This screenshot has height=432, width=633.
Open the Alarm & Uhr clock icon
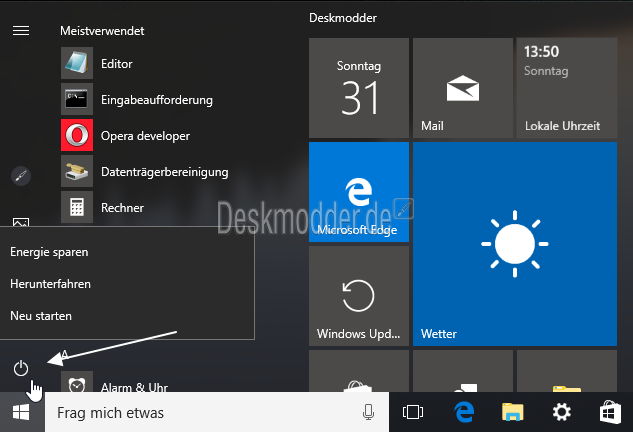tap(77, 382)
